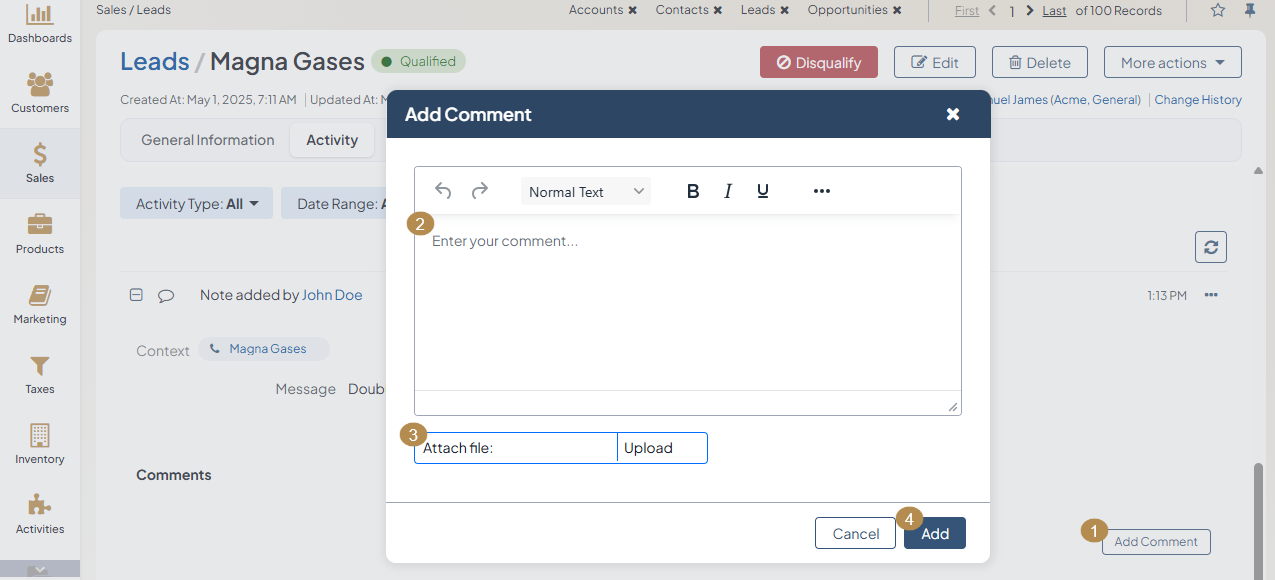
Task: Switch to Activity tab
Action: (332, 140)
